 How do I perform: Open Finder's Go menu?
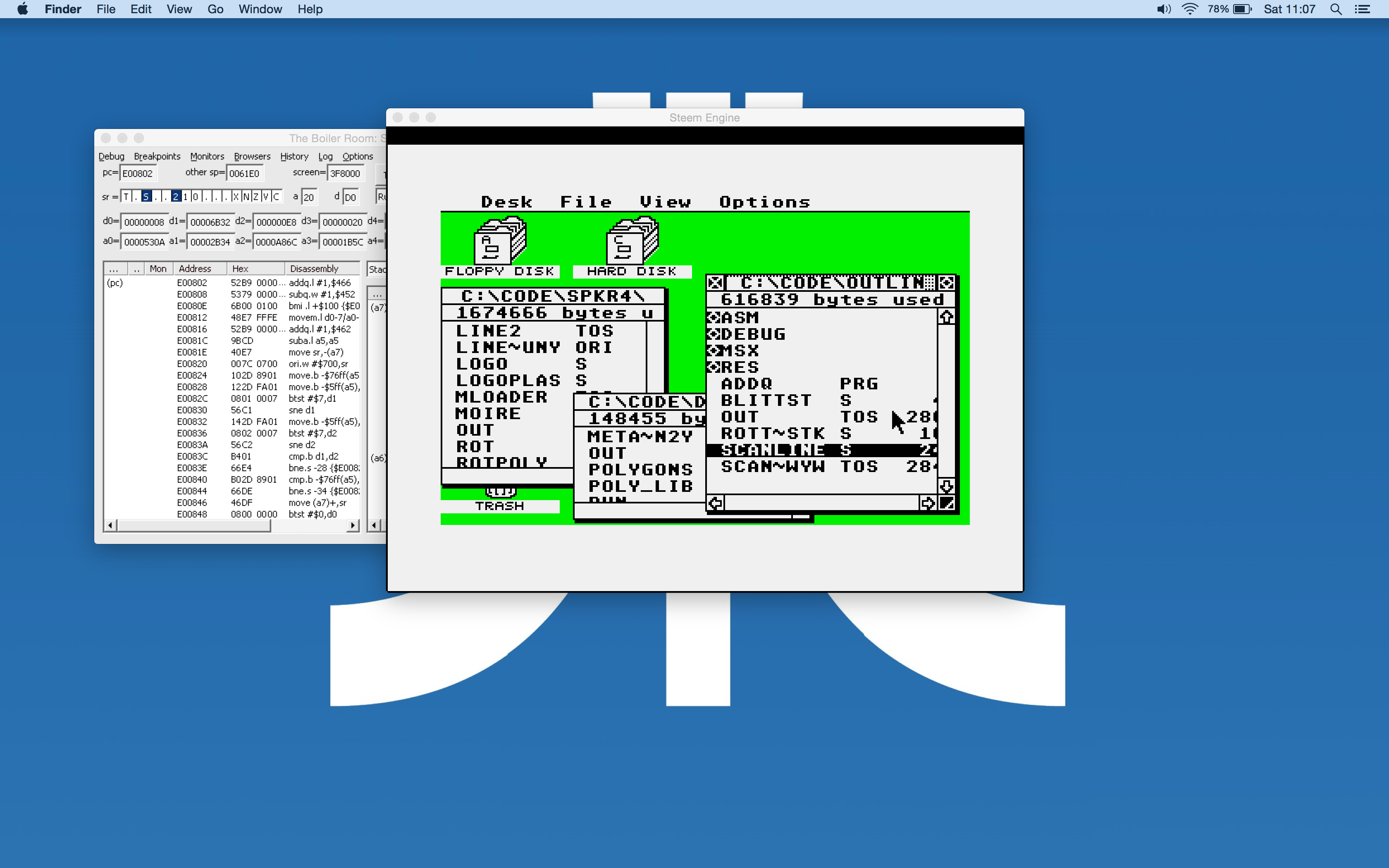215,9
